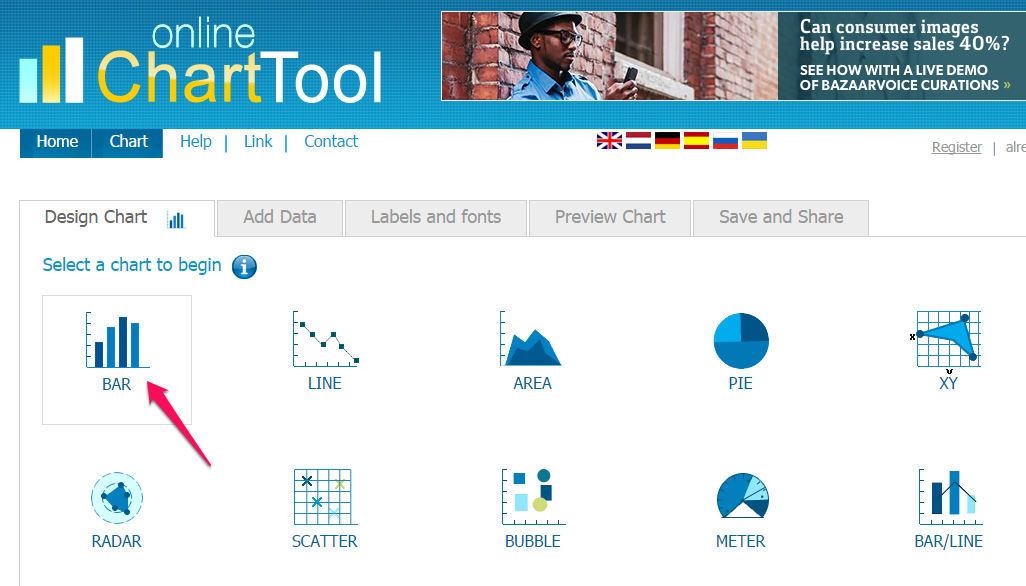Stay on the Design Chart tab

pyautogui.click(x=117, y=218)
